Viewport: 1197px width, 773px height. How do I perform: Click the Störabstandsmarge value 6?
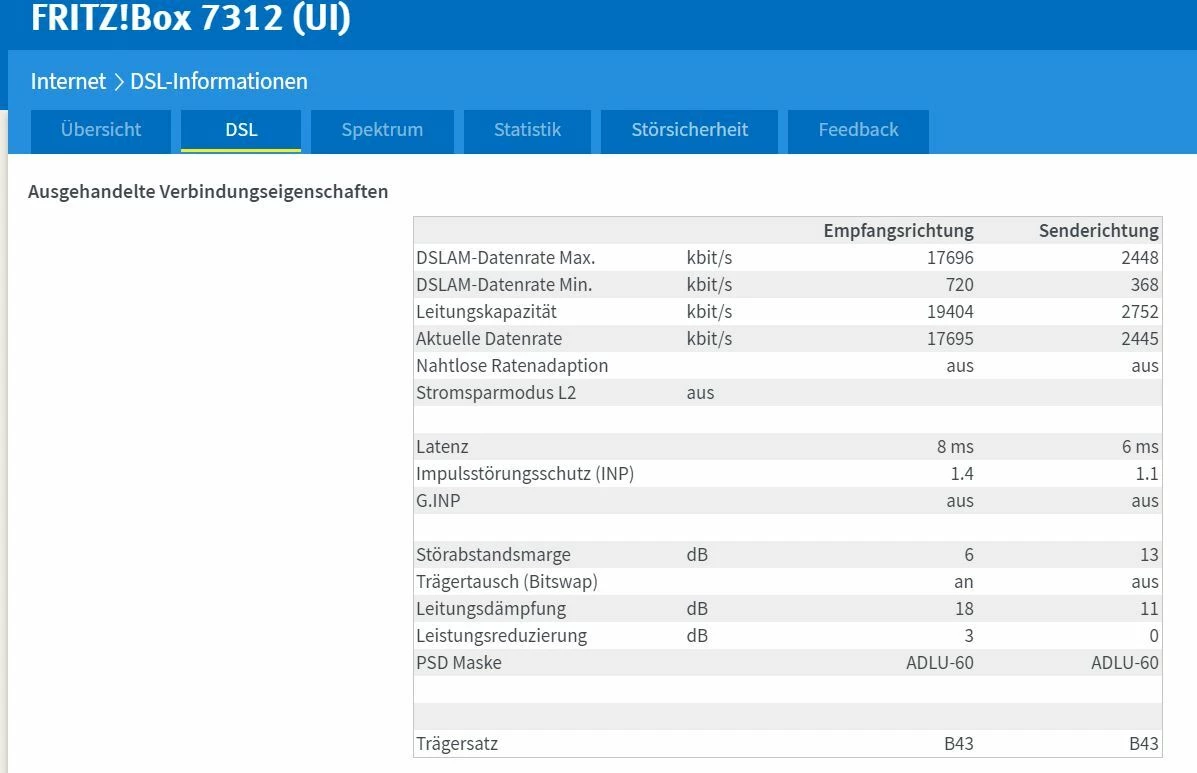point(969,555)
